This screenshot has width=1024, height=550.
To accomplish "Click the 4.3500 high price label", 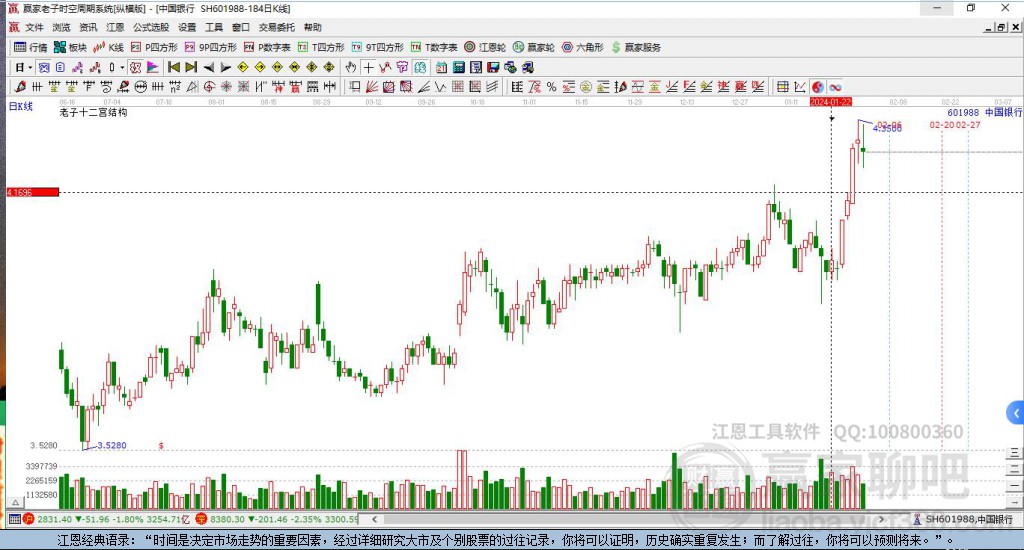I will 887,129.
